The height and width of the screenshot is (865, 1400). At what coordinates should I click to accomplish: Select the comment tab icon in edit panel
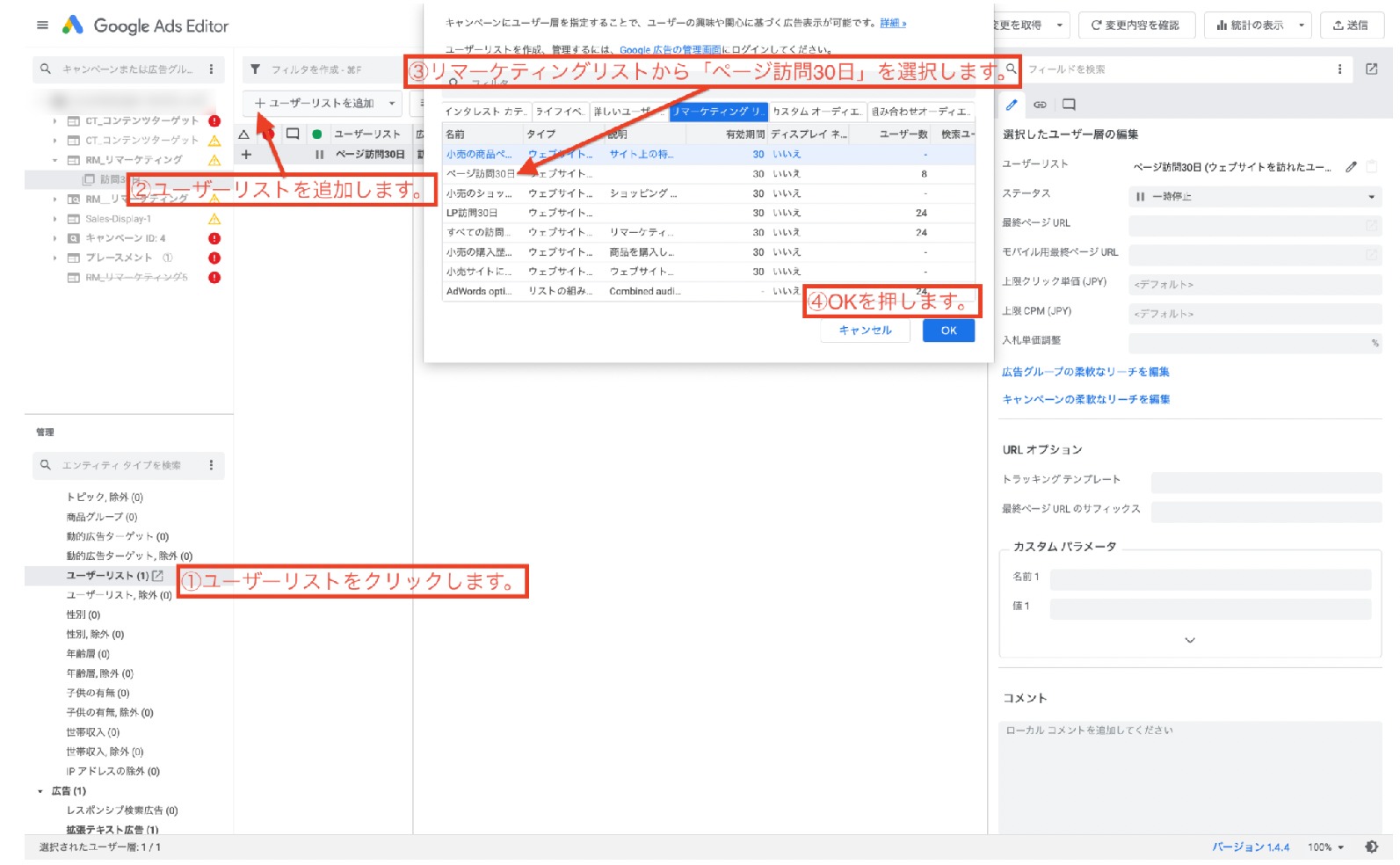point(1069,105)
